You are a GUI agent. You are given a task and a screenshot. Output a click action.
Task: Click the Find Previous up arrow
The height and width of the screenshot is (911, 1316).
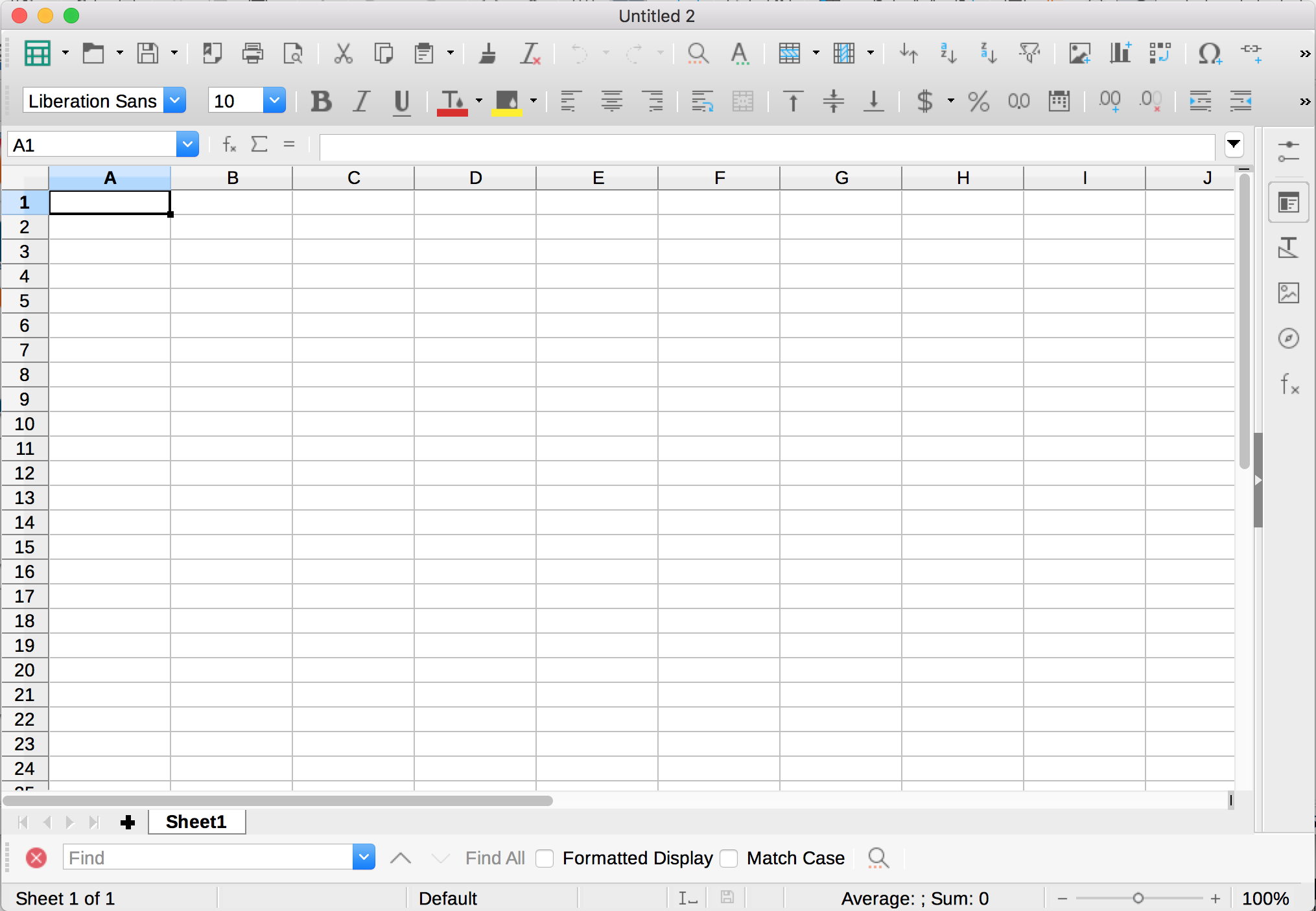401,859
